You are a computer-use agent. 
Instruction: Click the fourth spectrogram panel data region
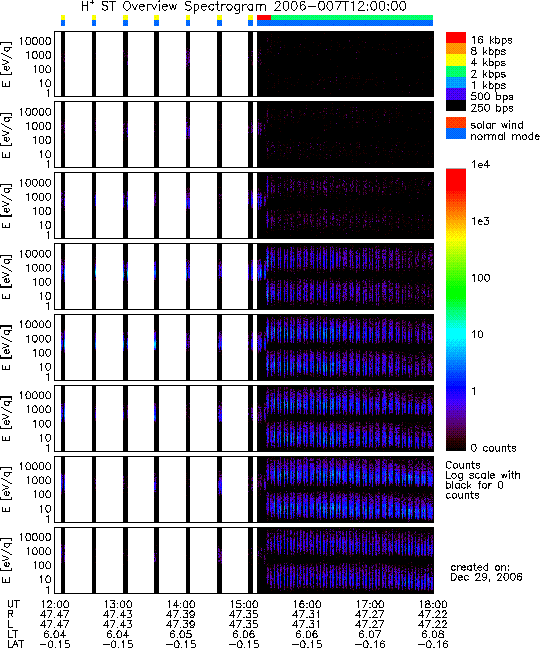(244, 276)
